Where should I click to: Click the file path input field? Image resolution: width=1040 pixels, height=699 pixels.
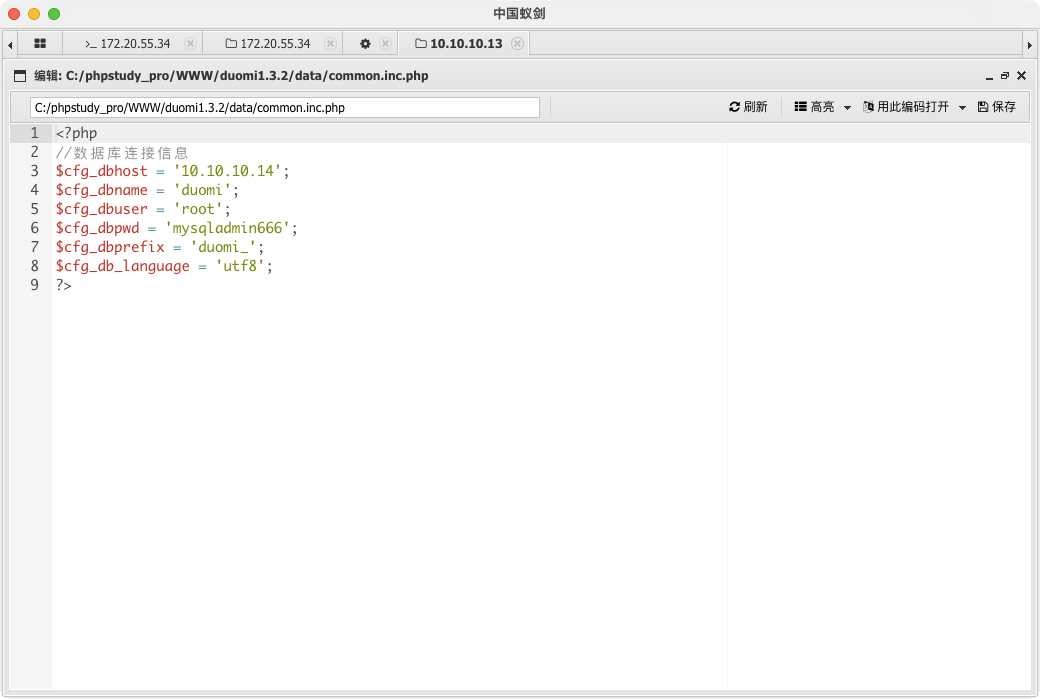(284, 107)
